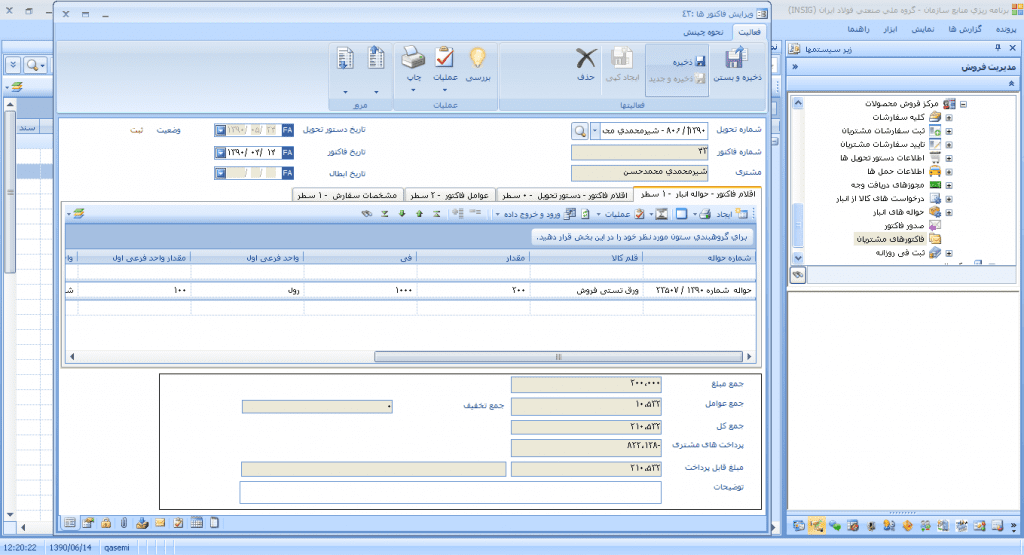This screenshot has height=555, width=1024.
Task: Click the Review (بررسی) light bulb icon
Action: coord(478,61)
